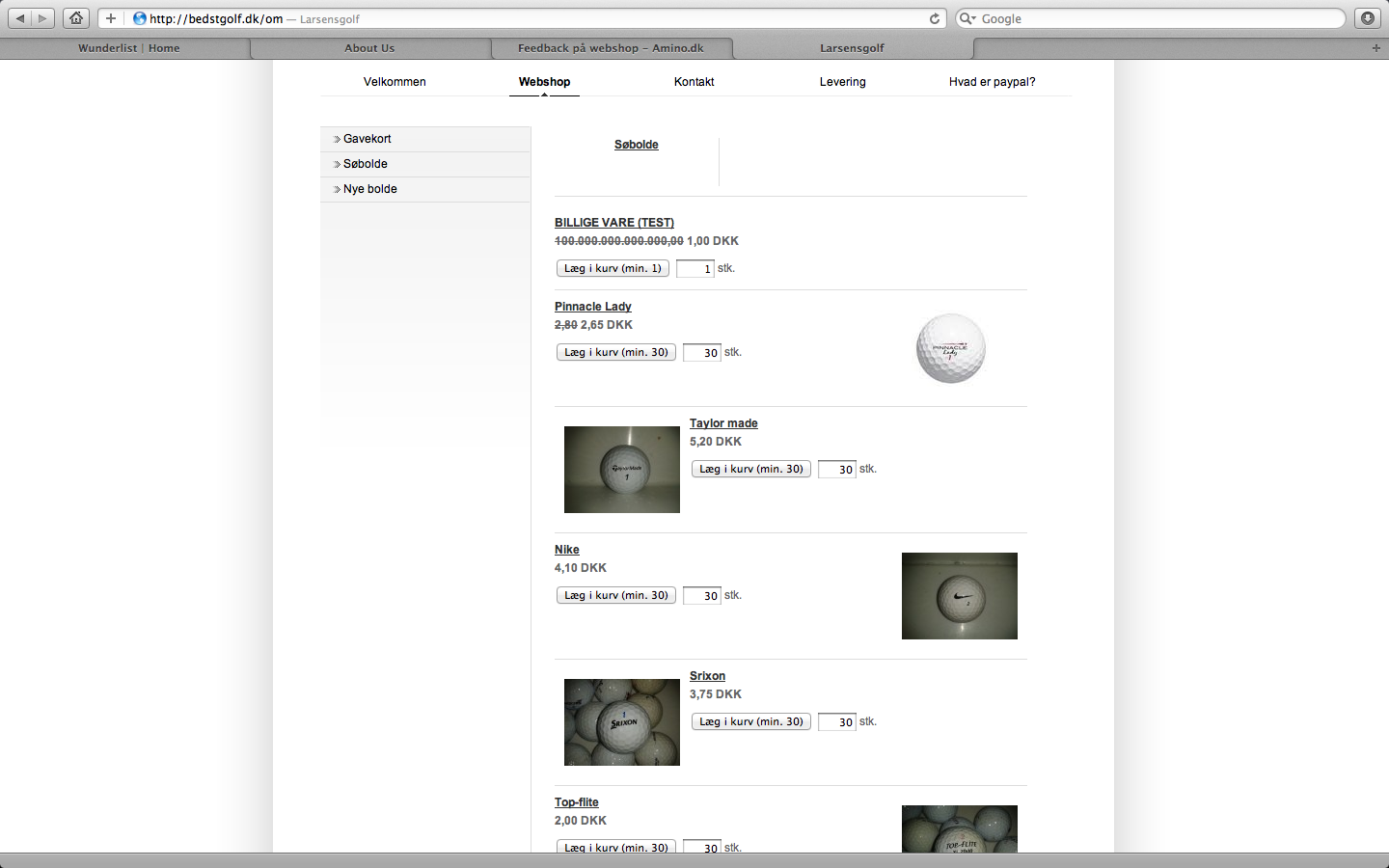Click the Nike ball photo

[960, 596]
